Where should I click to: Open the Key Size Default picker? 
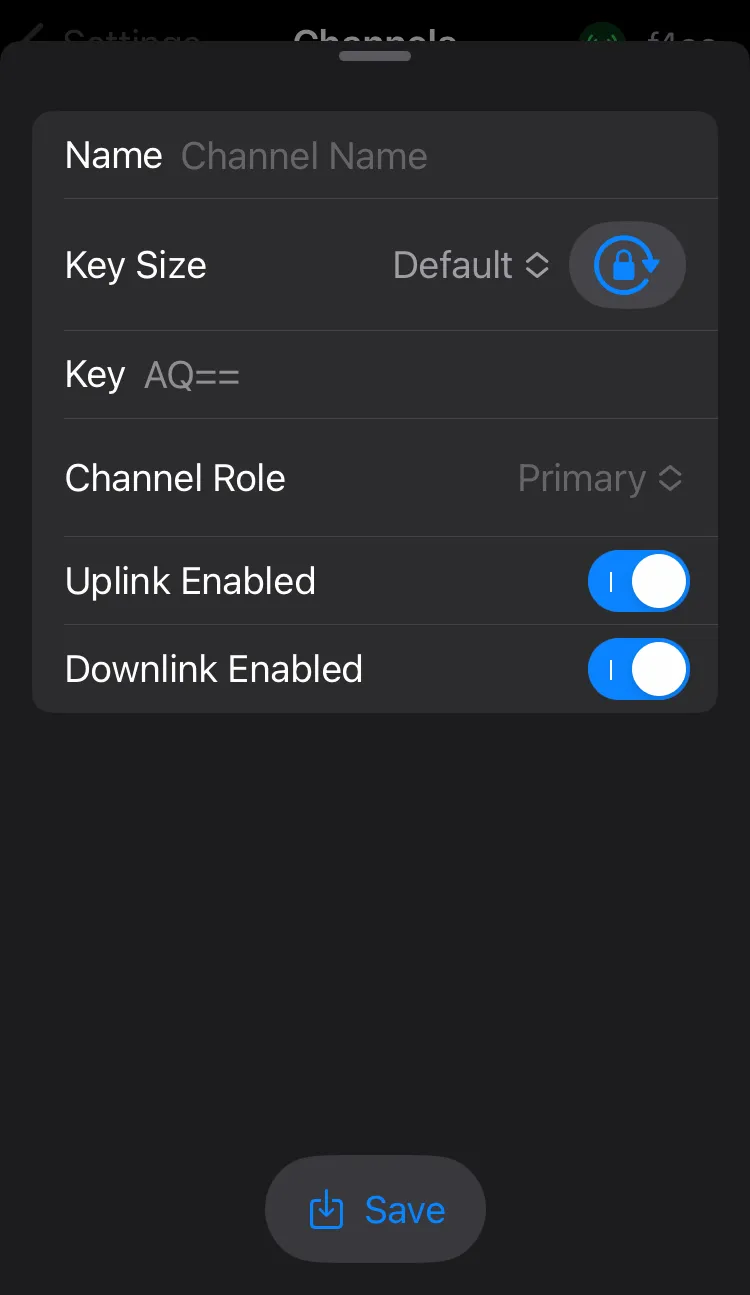(453, 265)
